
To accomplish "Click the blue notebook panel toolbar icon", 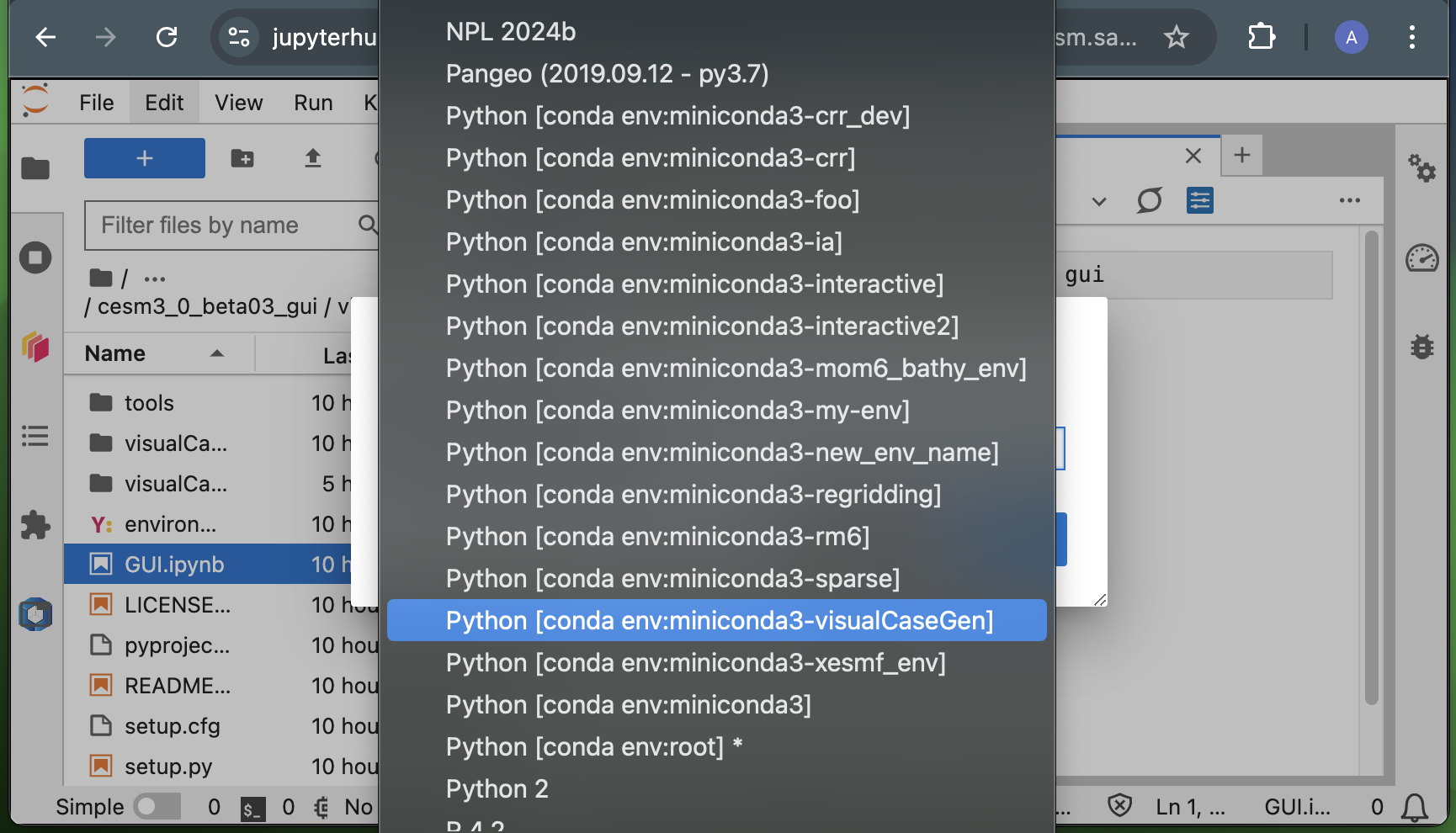I will click(x=1200, y=200).
